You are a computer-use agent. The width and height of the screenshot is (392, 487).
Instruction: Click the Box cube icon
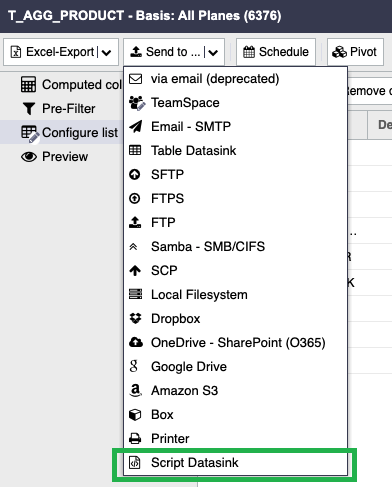(x=135, y=415)
